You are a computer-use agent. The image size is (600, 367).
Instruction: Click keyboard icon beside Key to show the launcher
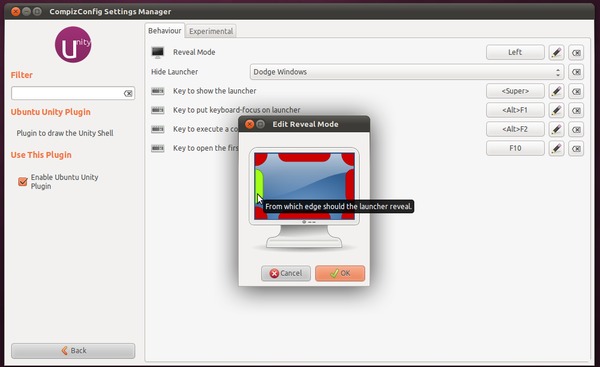tap(158, 91)
